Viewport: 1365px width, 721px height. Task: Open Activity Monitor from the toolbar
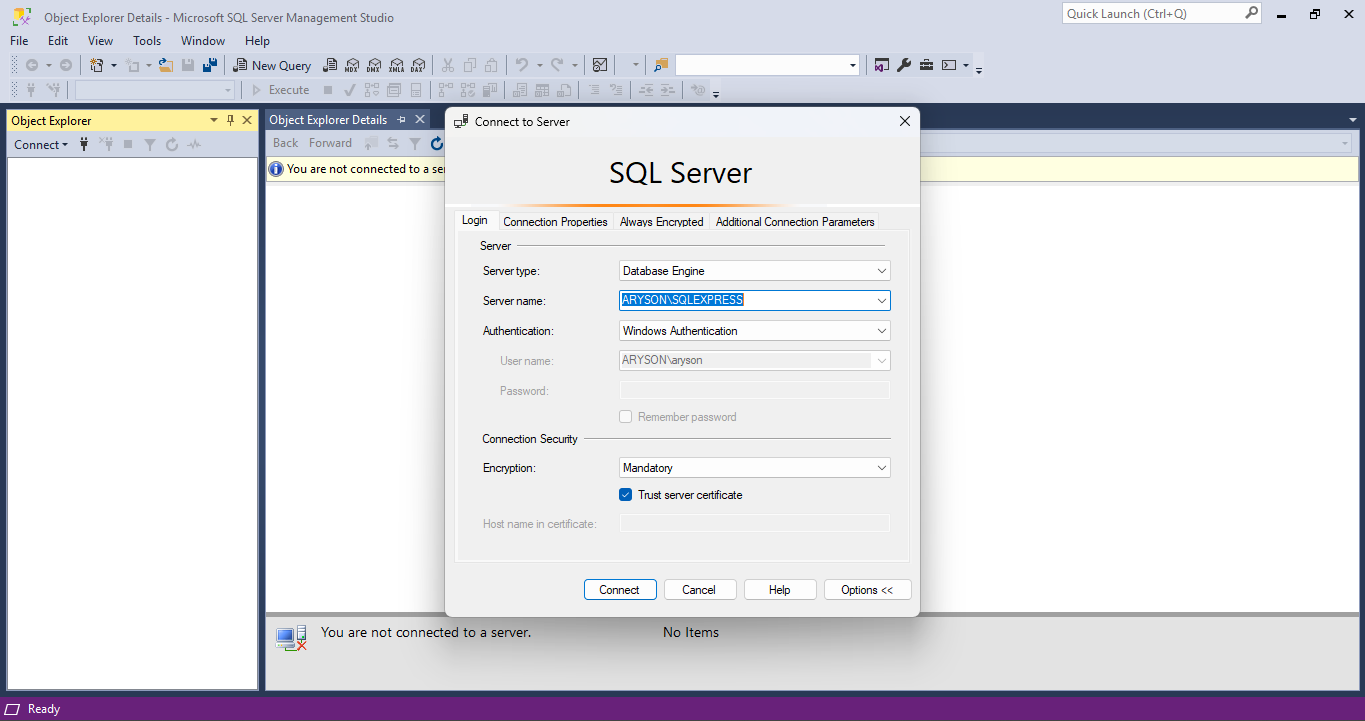599,65
